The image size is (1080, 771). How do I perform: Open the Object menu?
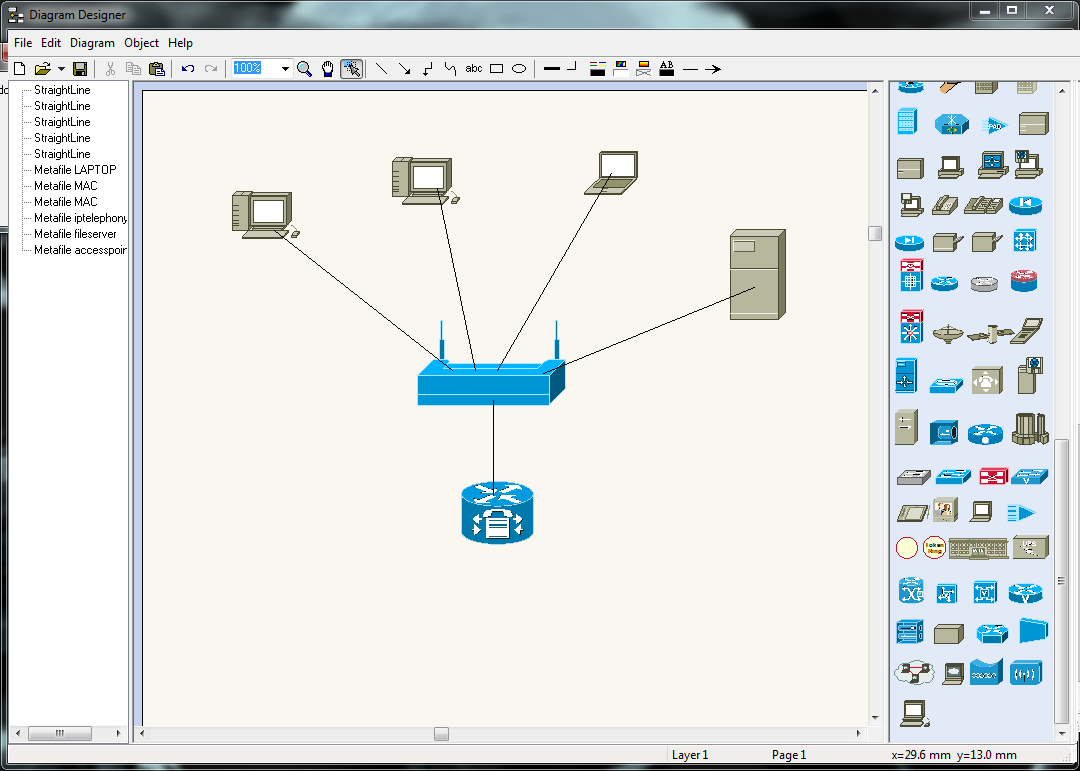click(141, 43)
